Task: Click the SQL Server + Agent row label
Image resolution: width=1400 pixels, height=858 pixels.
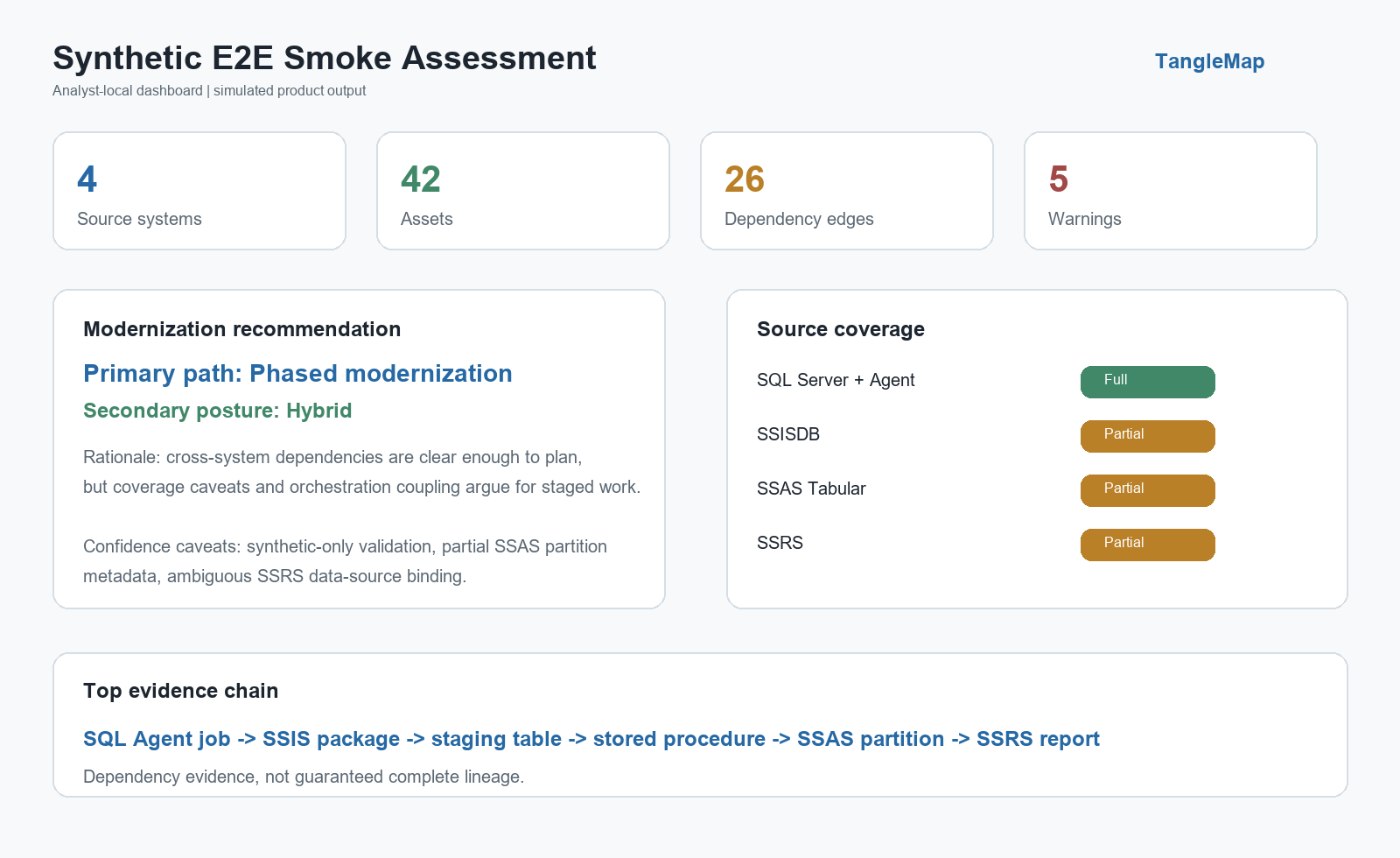Action: [836, 380]
